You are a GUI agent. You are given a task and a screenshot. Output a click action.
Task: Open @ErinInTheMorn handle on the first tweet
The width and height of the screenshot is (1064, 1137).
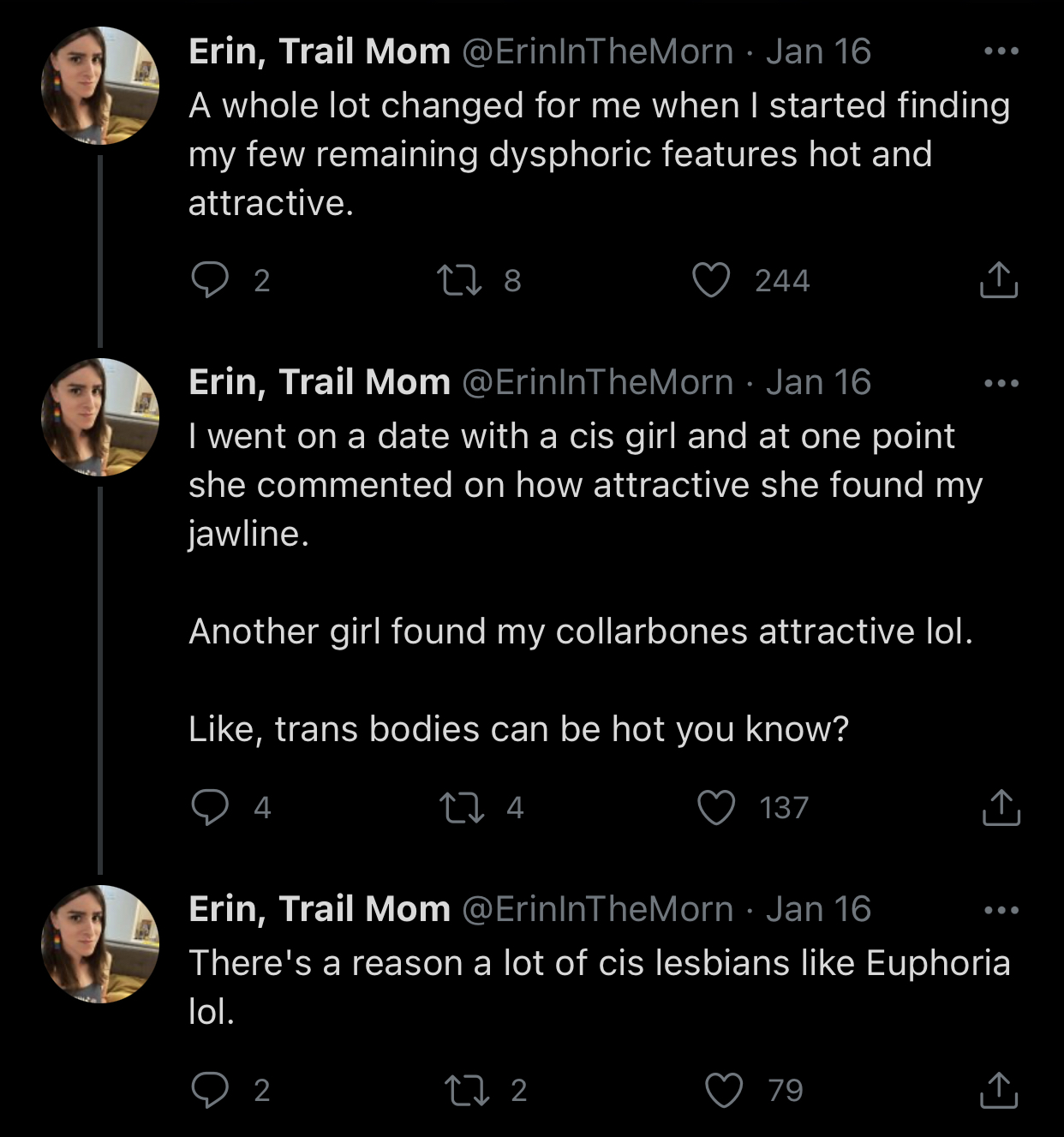tap(598, 51)
